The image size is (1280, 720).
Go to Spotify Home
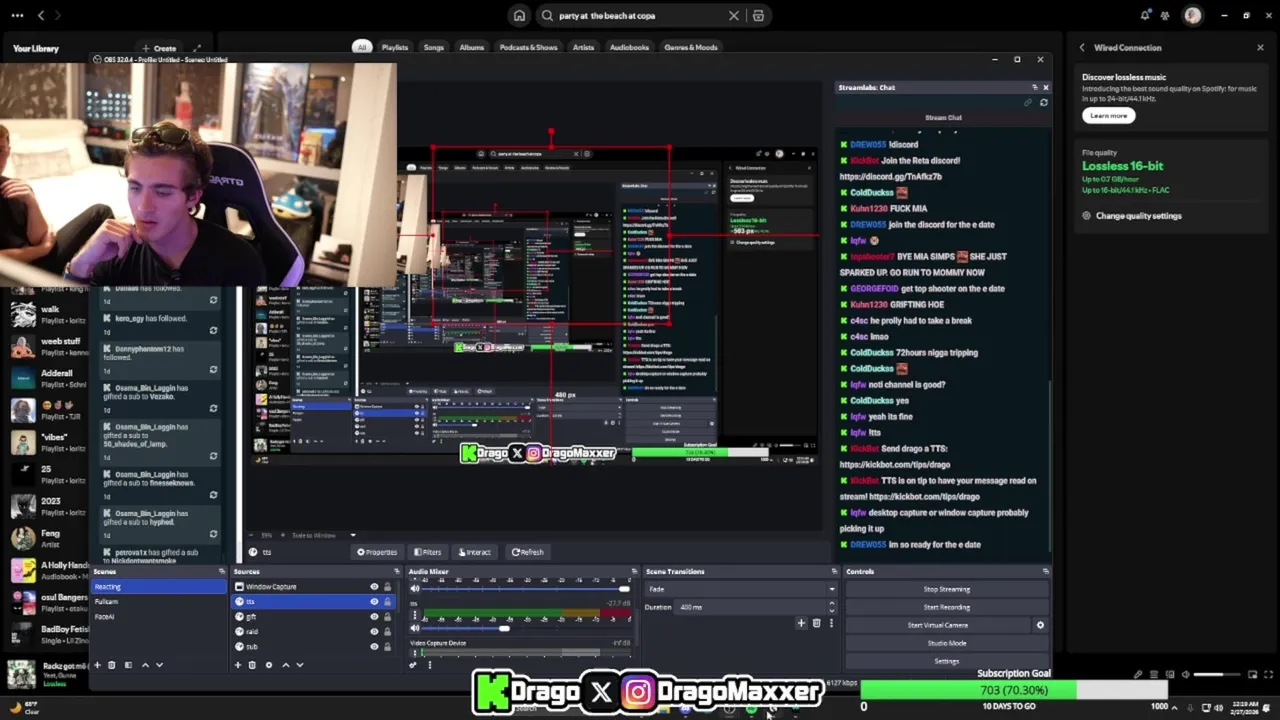point(519,15)
